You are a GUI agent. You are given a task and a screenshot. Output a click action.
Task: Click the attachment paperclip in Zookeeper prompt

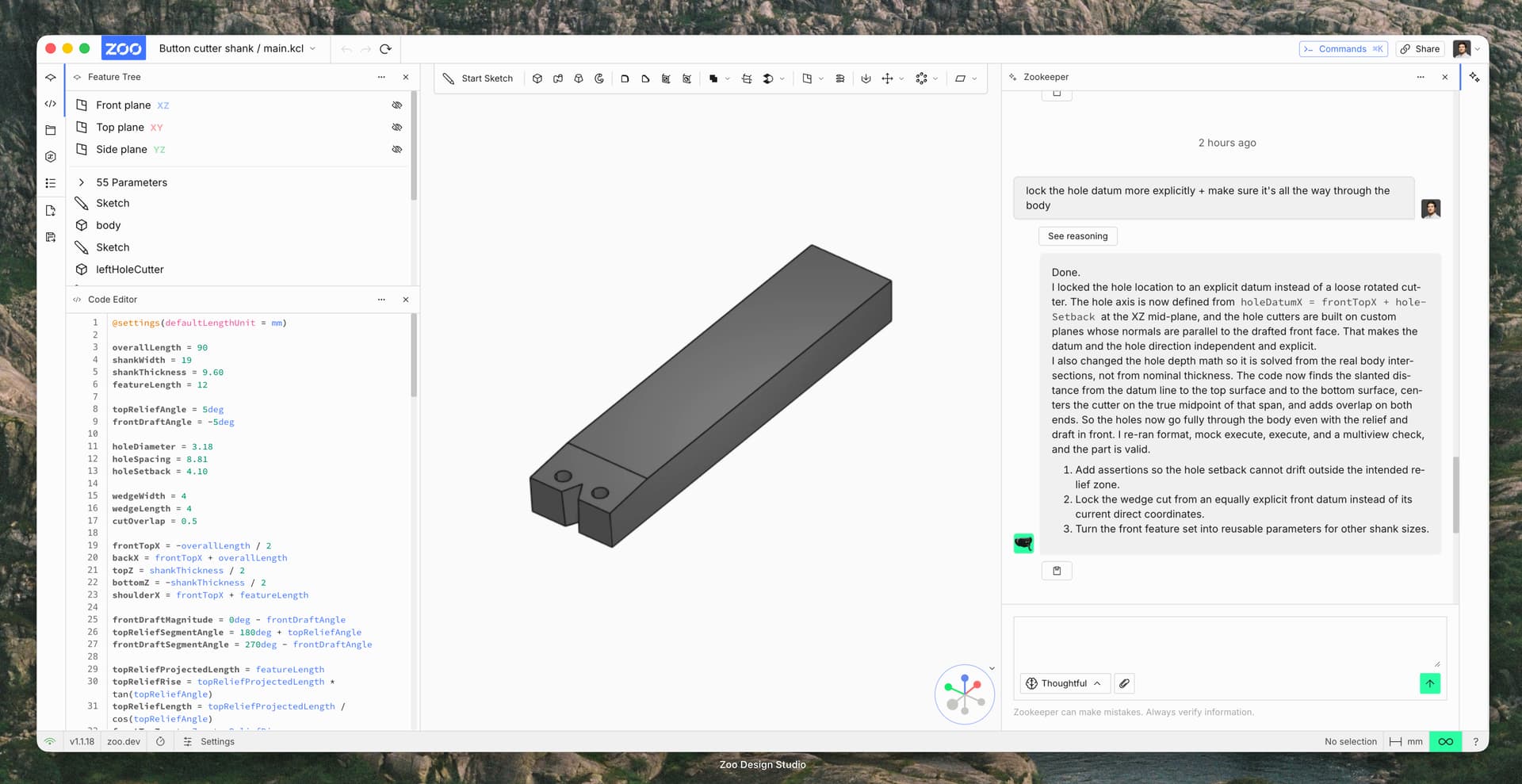point(1124,683)
